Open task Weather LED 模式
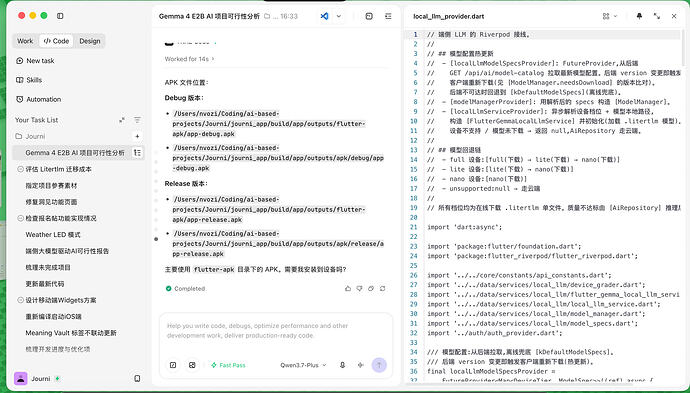The width and height of the screenshot is (690, 393). (x=53, y=235)
